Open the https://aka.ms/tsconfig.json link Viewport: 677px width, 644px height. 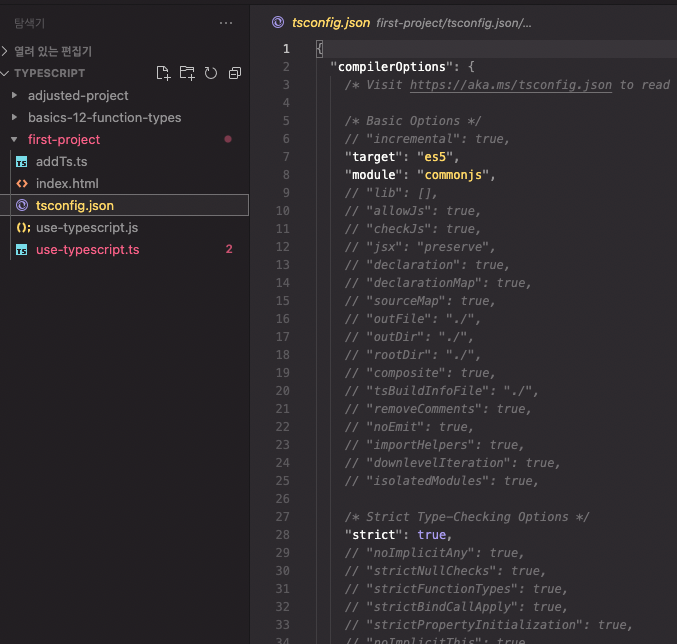click(510, 85)
